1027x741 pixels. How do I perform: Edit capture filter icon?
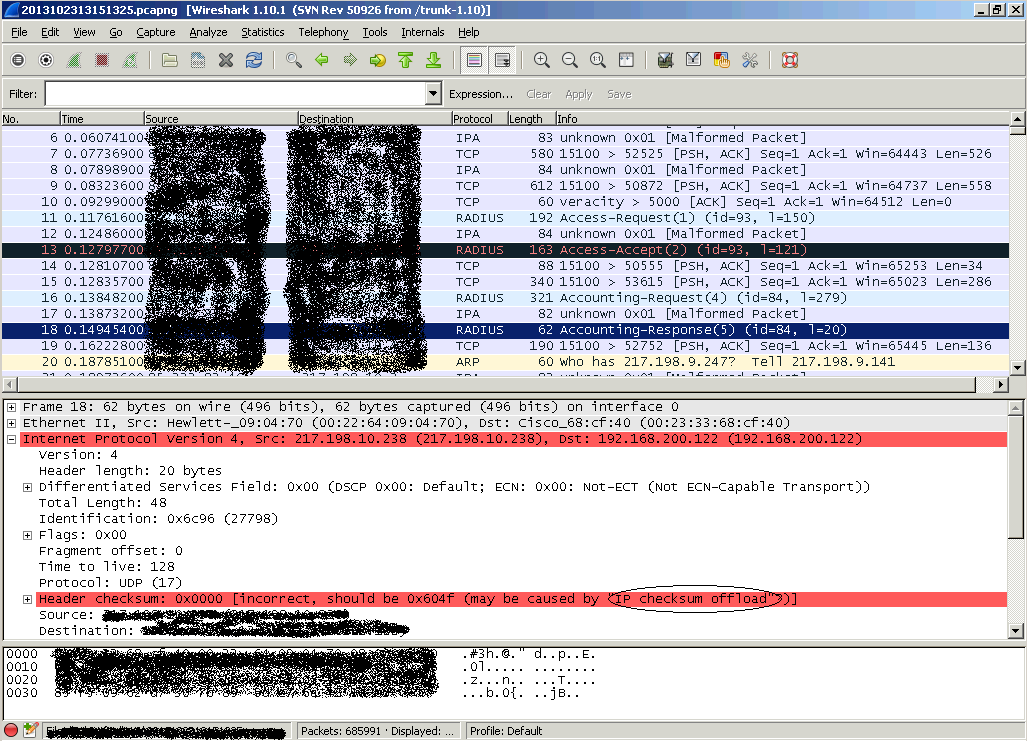[x=665, y=60]
